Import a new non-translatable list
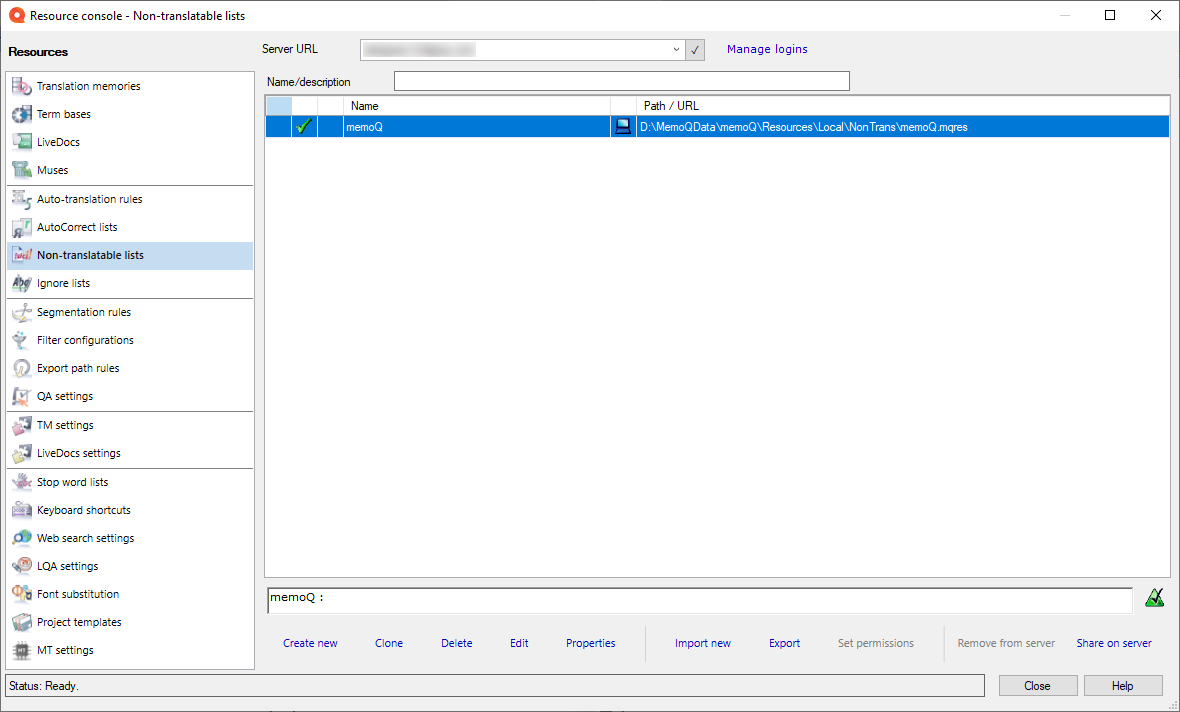 click(703, 643)
